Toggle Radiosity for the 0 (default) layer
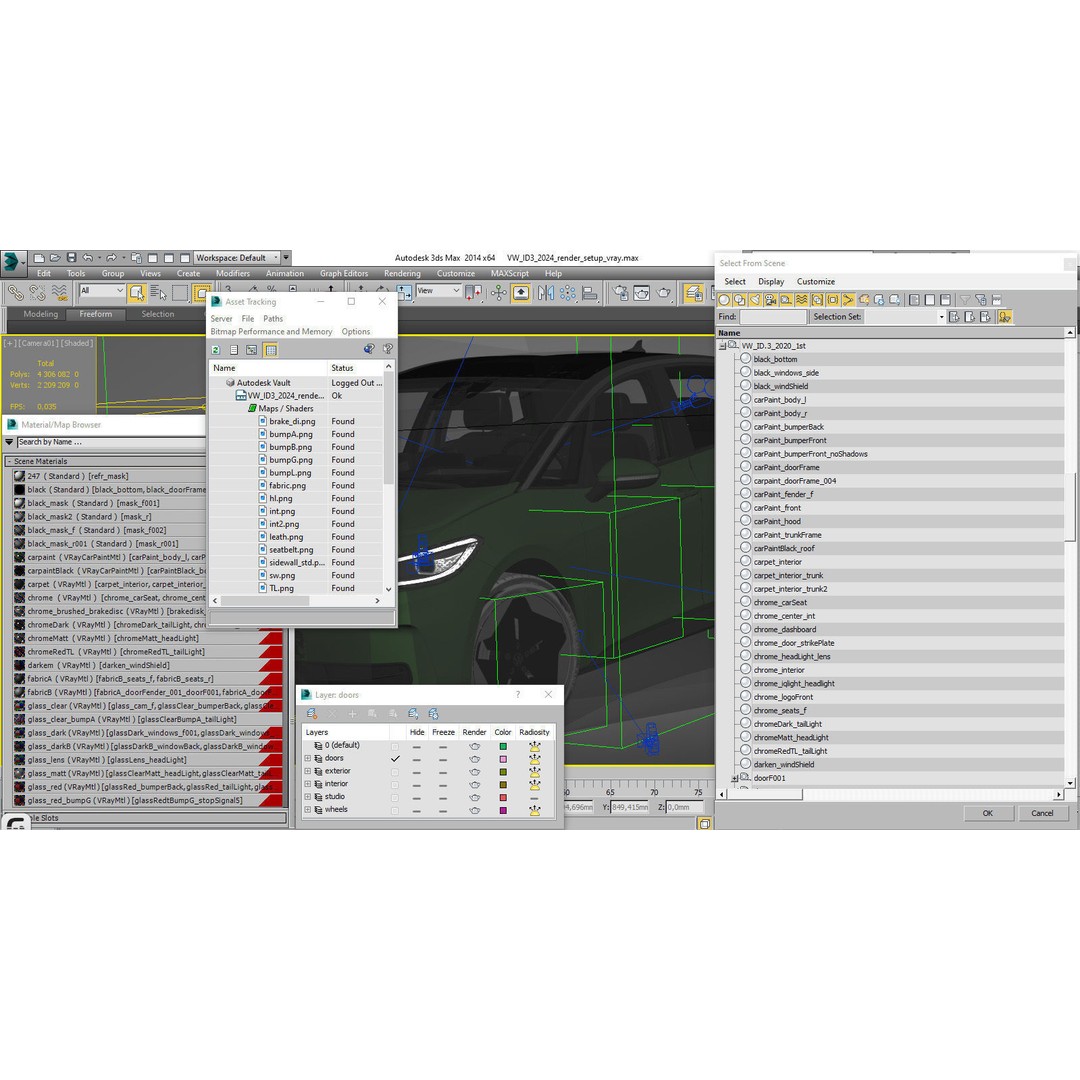This screenshot has height=1080, width=1080. [534, 746]
